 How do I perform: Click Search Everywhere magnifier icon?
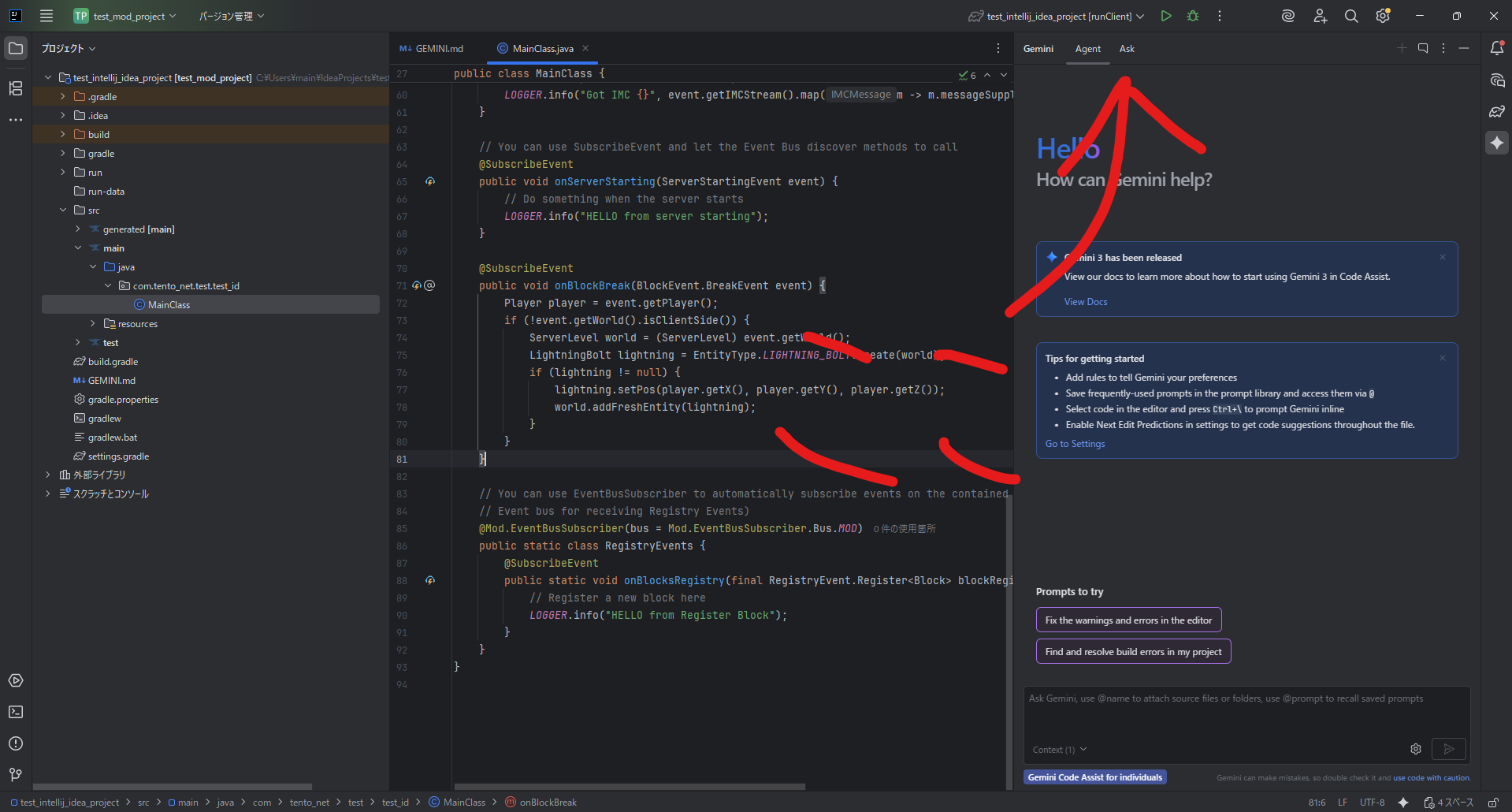point(1350,16)
